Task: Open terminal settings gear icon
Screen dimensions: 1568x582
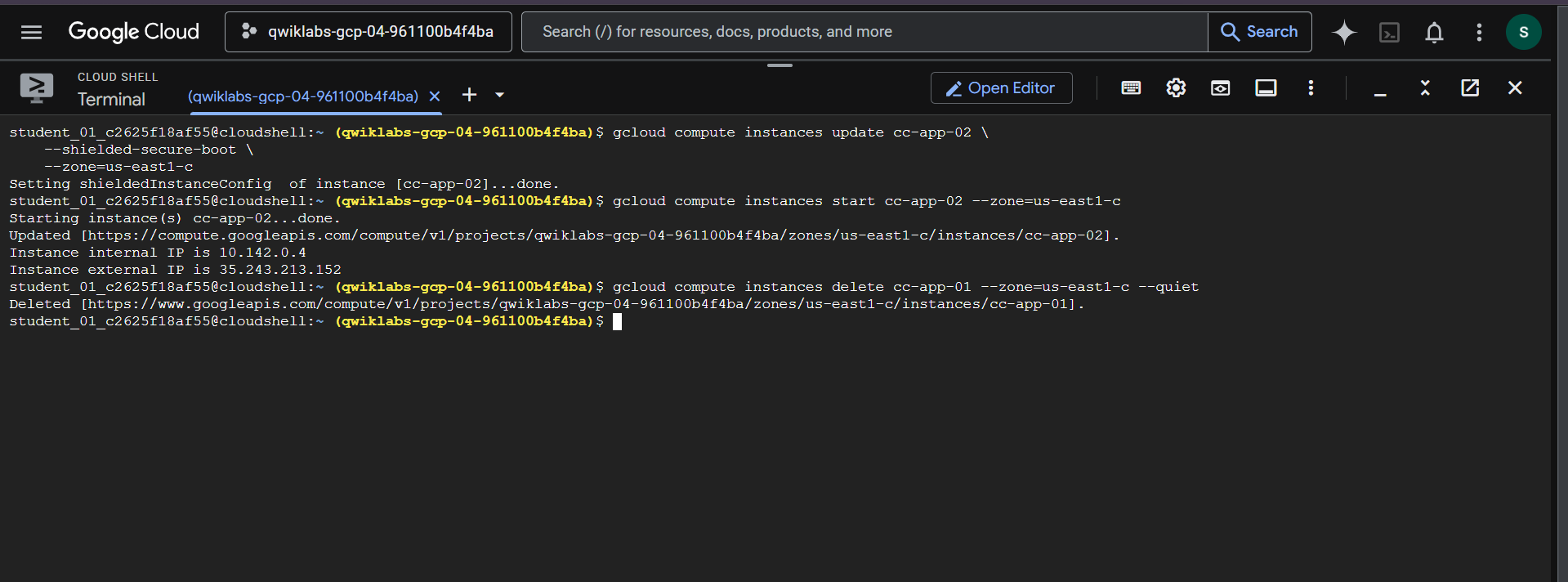Action: [1176, 87]
